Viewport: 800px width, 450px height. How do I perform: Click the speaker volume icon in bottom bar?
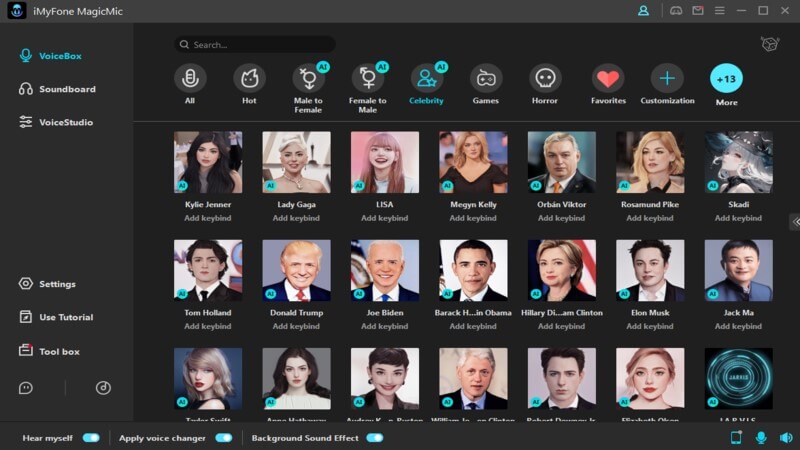pos(786,437)
